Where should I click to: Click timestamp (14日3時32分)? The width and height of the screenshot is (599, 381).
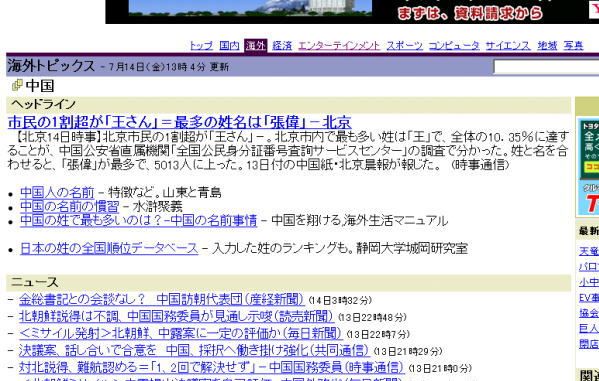pos(340,300)
